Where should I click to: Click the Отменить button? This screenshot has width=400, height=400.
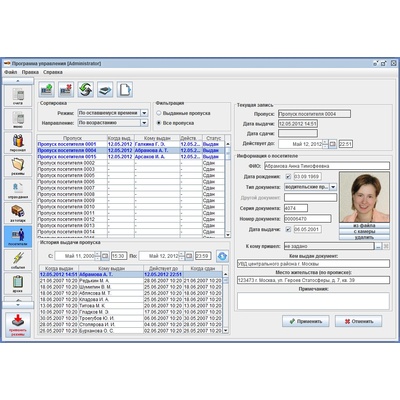pyautogui.click(x=358, y=321)
